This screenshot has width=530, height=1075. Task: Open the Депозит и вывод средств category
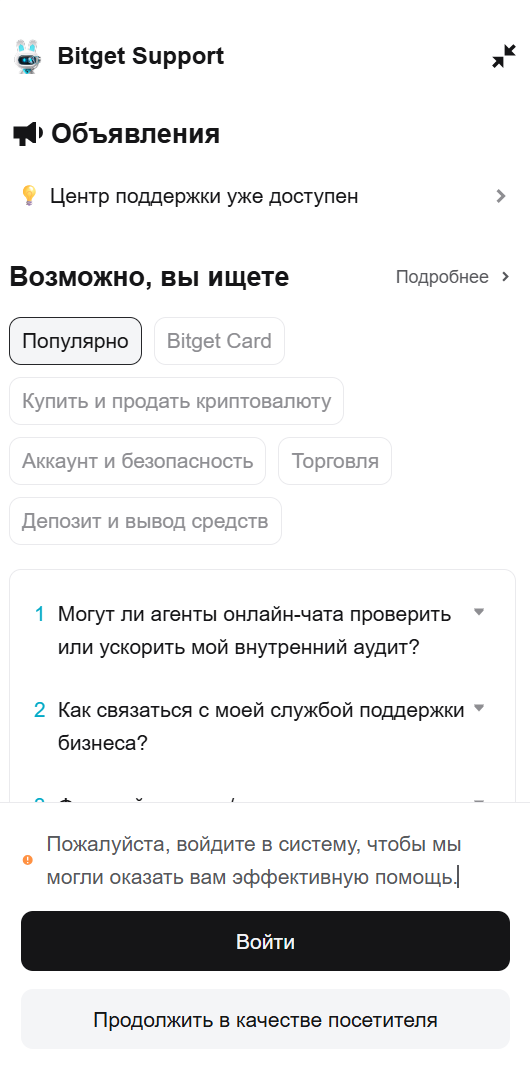click(x=145, y=521)
